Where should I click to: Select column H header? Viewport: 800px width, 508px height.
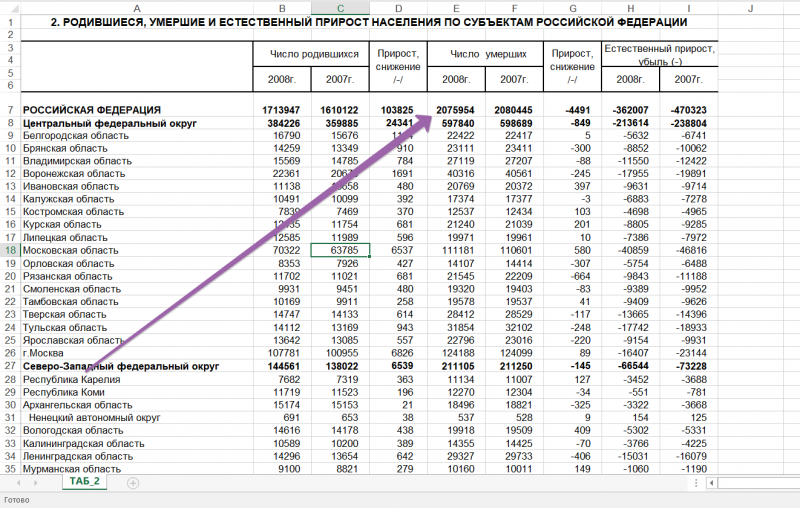click(x=631, y=8)
